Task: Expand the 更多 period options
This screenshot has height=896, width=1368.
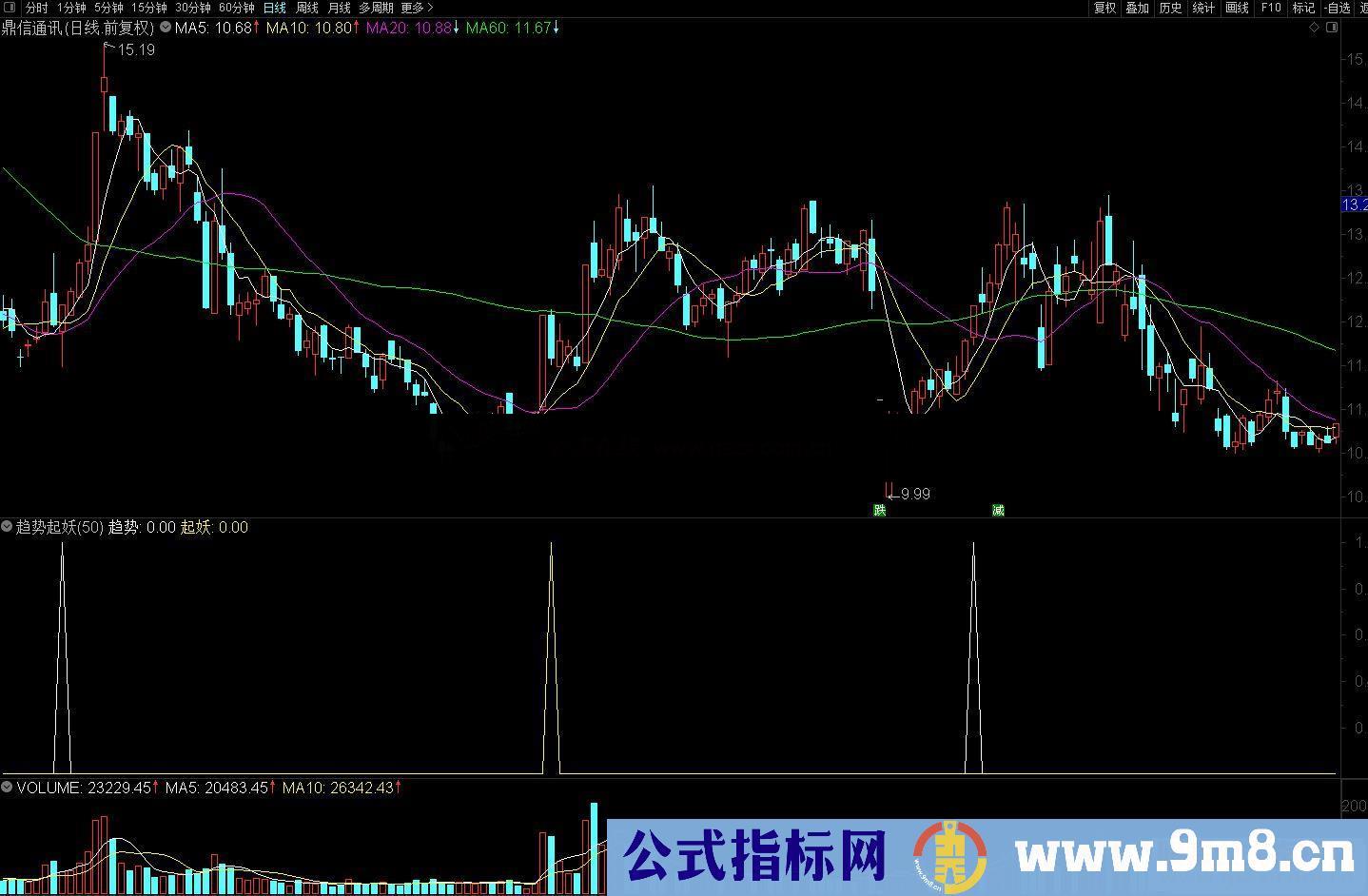Action: pos(417,8)
